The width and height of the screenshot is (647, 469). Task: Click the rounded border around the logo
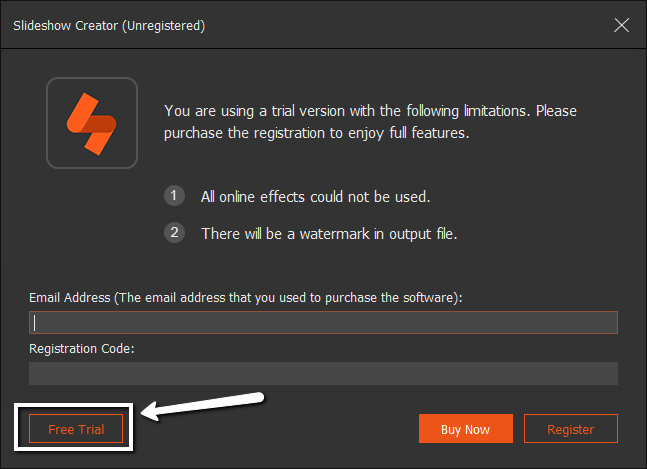[50, 122]
